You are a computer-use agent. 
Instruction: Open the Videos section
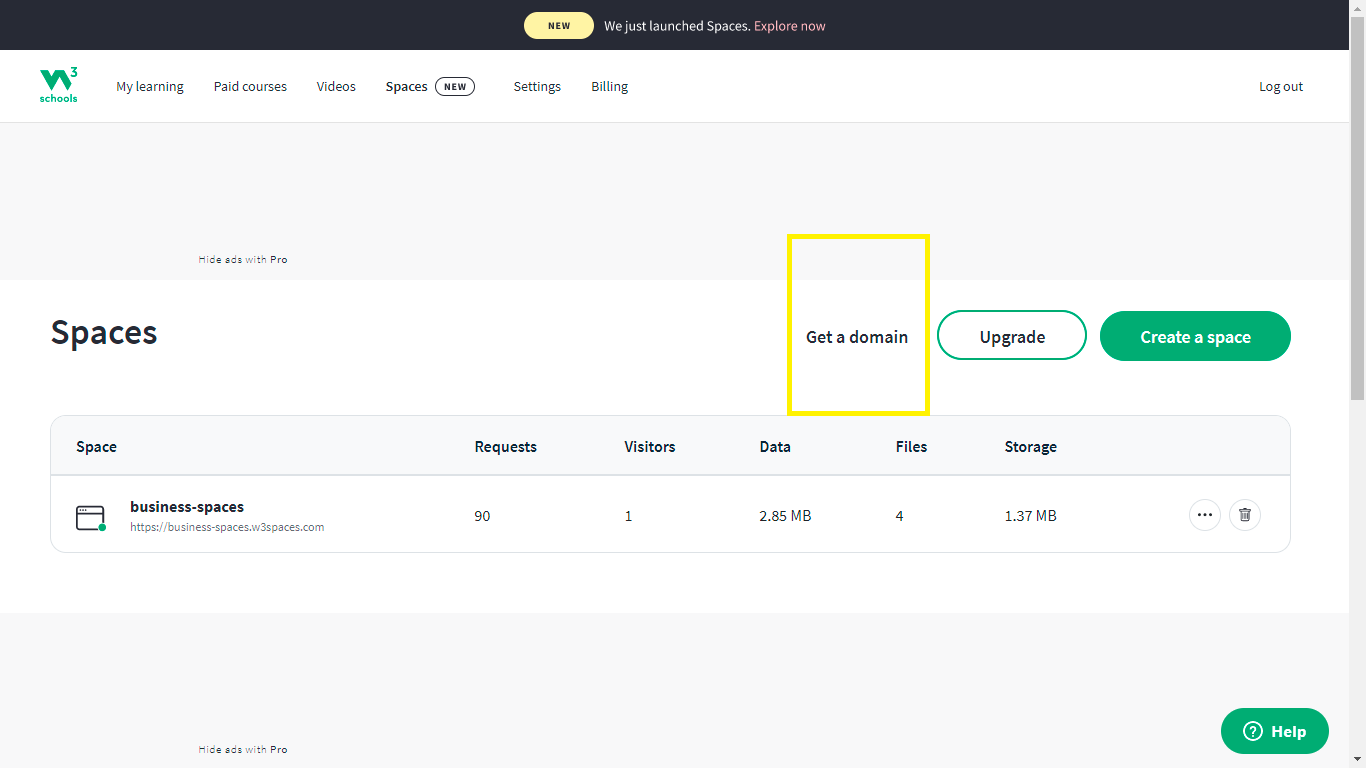(x=336, y=87)
